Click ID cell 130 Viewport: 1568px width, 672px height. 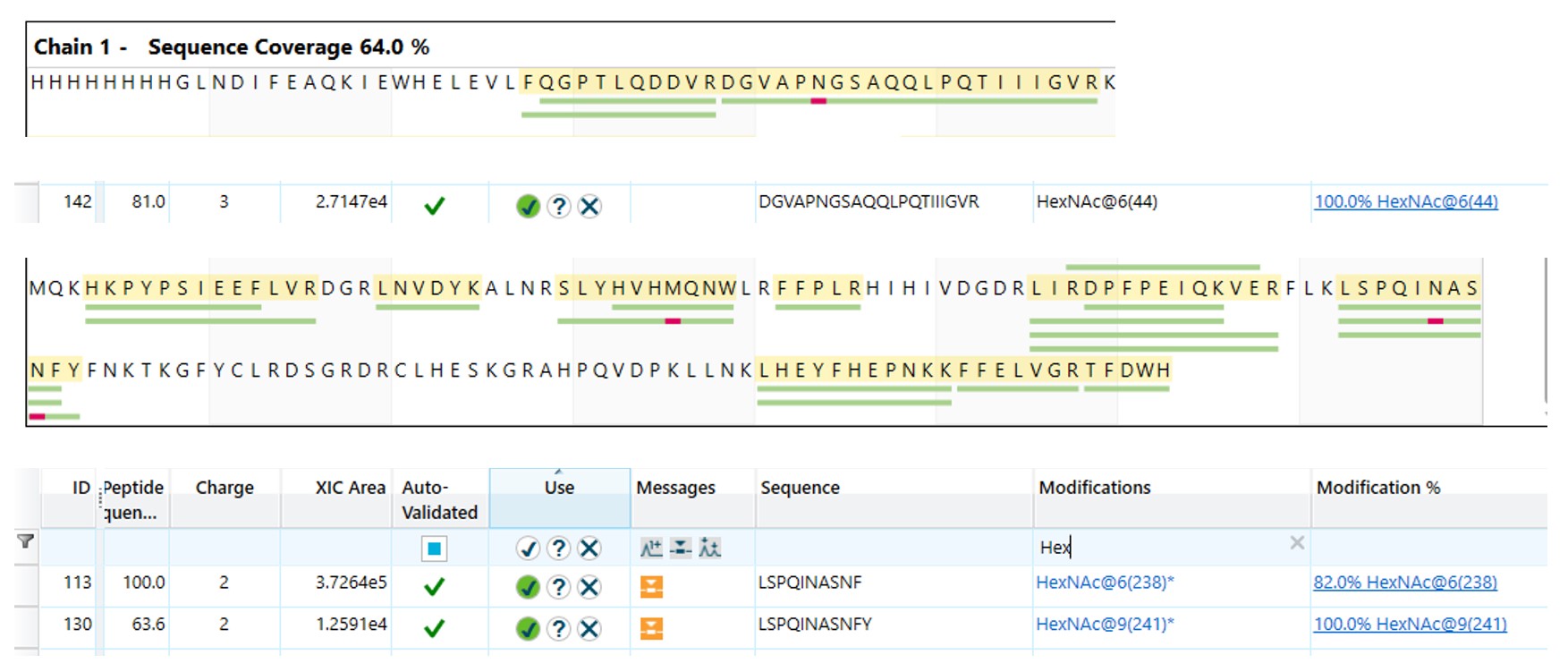[x=77, y=624]
